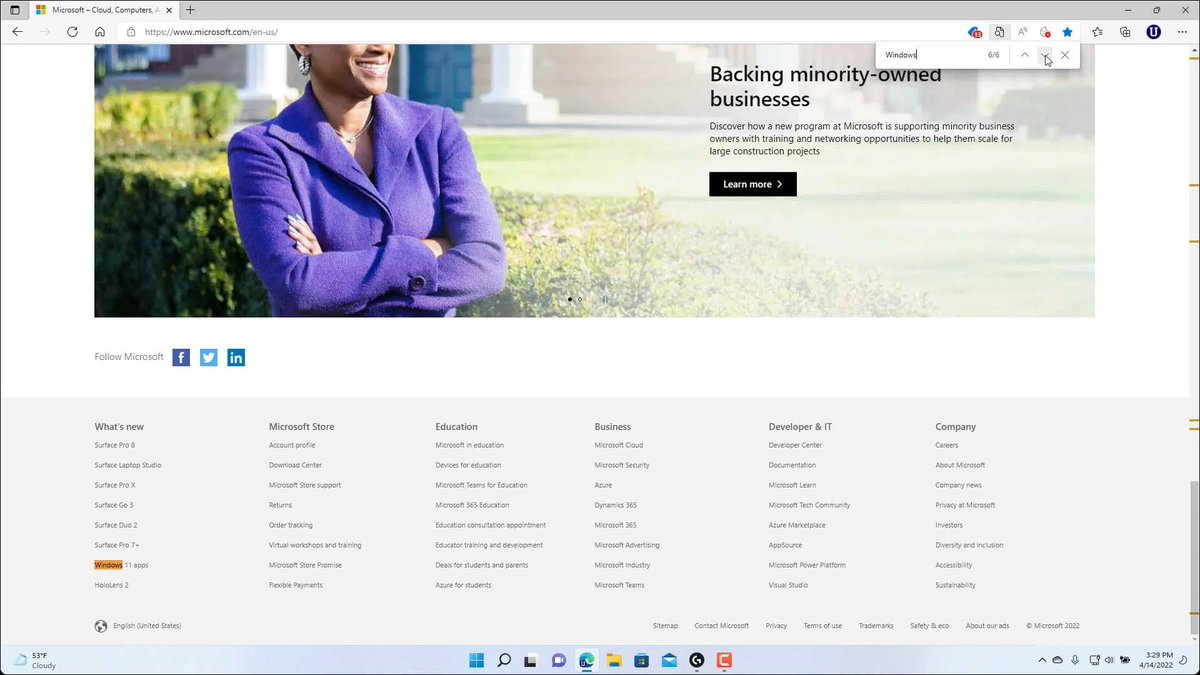The width and height of the screenshot is (1200, 675).
Task: Select the second carousel slide dot
Action: tap(580, 299)
